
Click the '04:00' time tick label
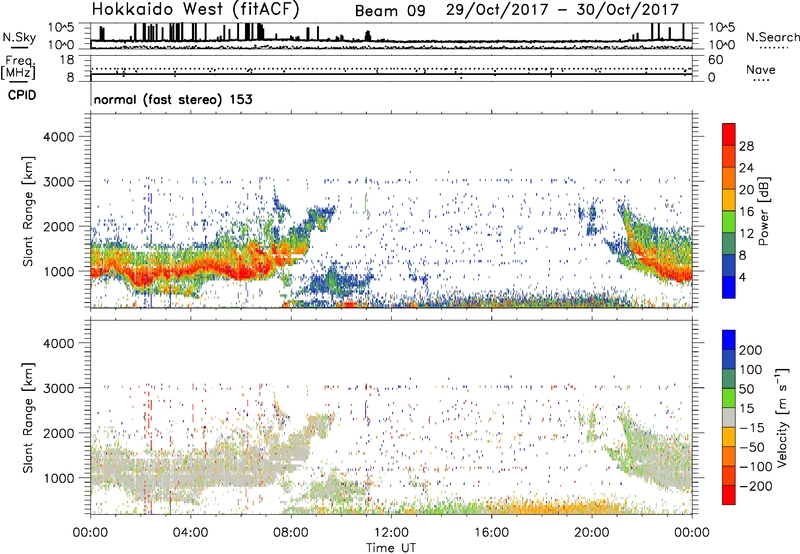(x=190, y=533)
